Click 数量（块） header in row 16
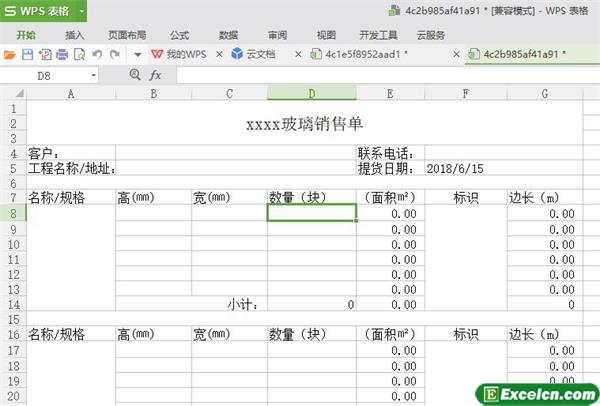 [x=311, y=334]
